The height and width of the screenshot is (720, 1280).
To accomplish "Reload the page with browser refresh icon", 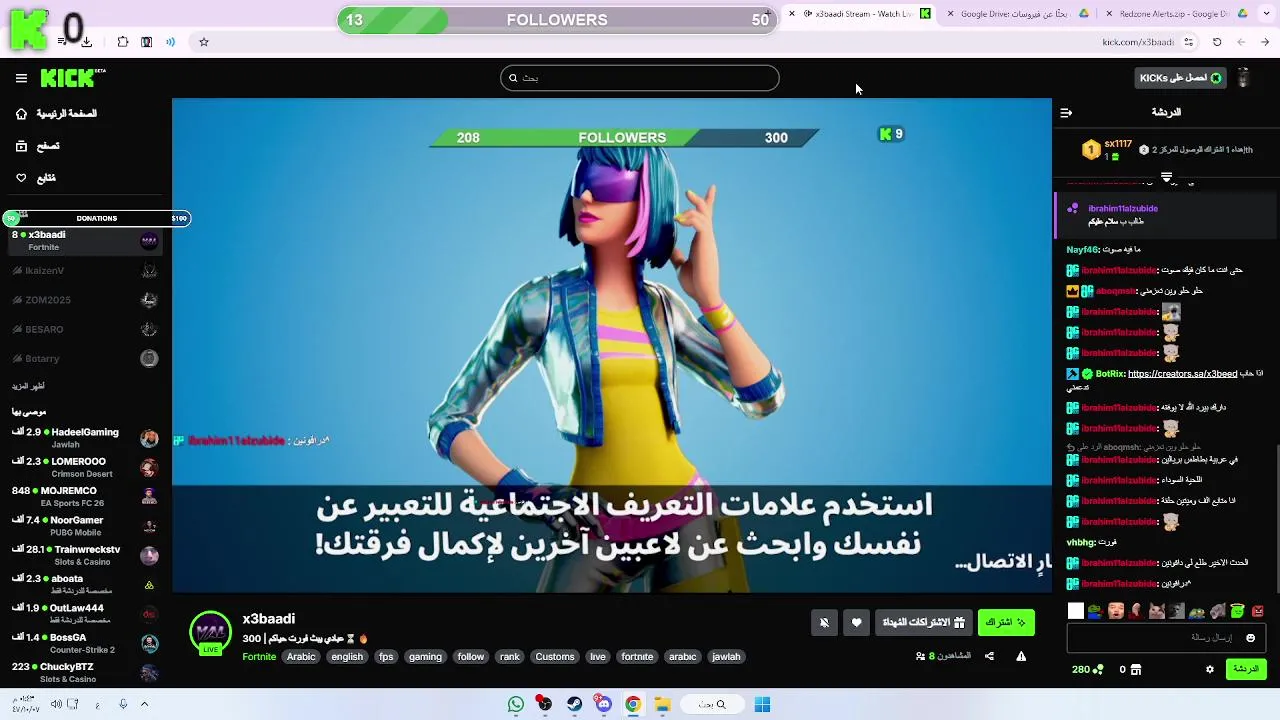I will 1217,42.
